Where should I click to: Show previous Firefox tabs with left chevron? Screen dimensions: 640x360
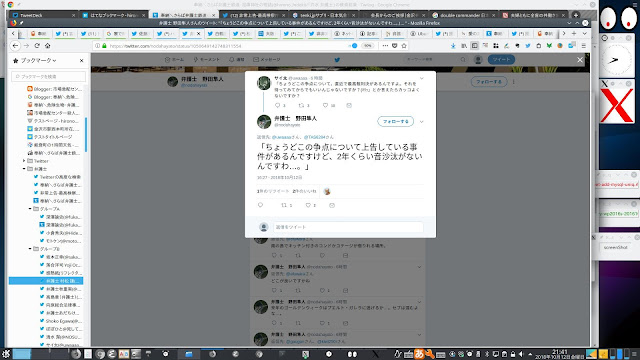(x=13, y=33)
